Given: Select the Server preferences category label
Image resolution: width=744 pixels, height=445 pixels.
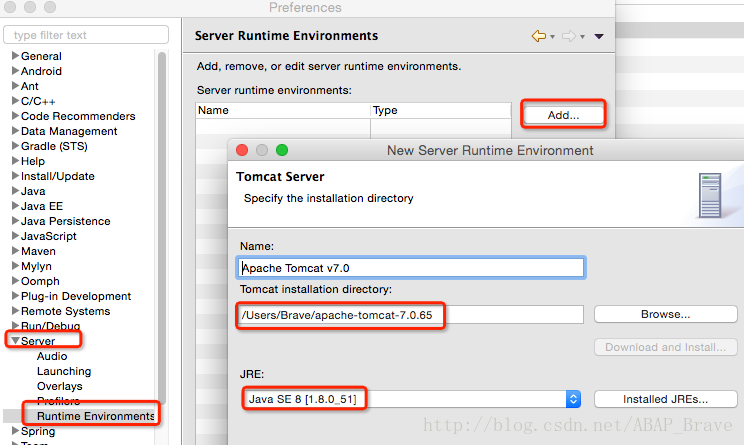Looking at the screenshot, I should 38,341.
